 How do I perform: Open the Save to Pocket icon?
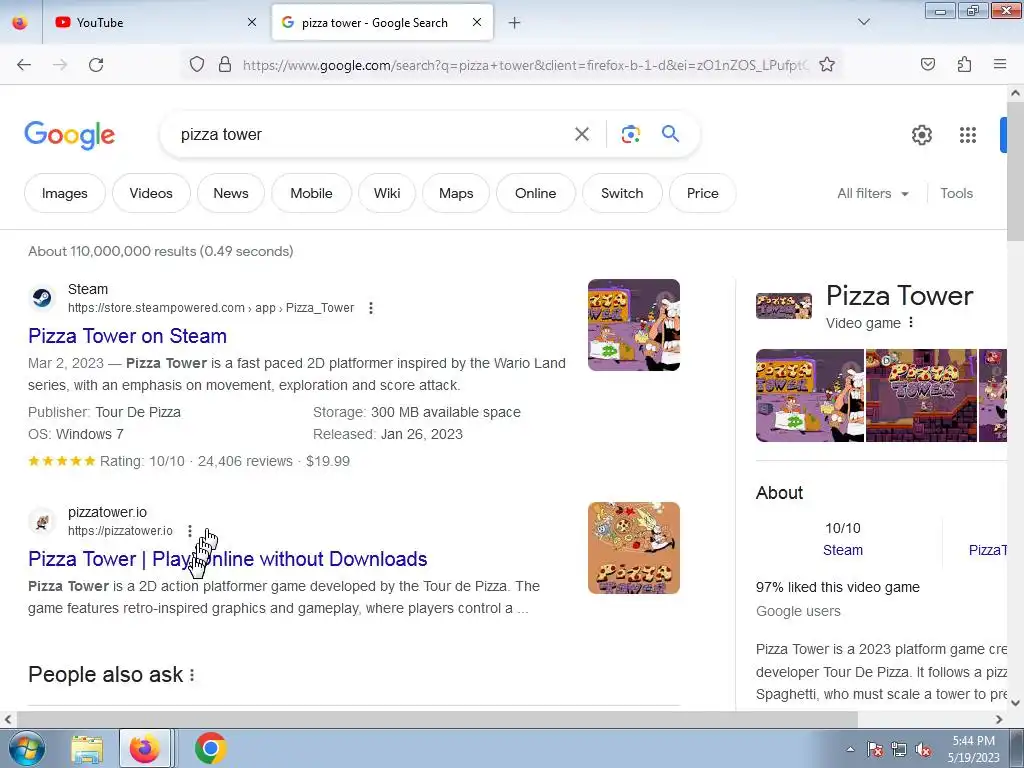coord(927,64)
